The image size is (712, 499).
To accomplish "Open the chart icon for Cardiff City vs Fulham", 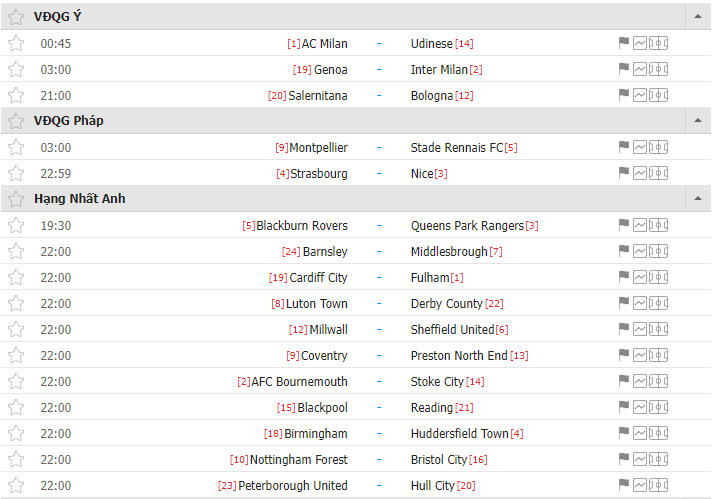I will (640, 277).
